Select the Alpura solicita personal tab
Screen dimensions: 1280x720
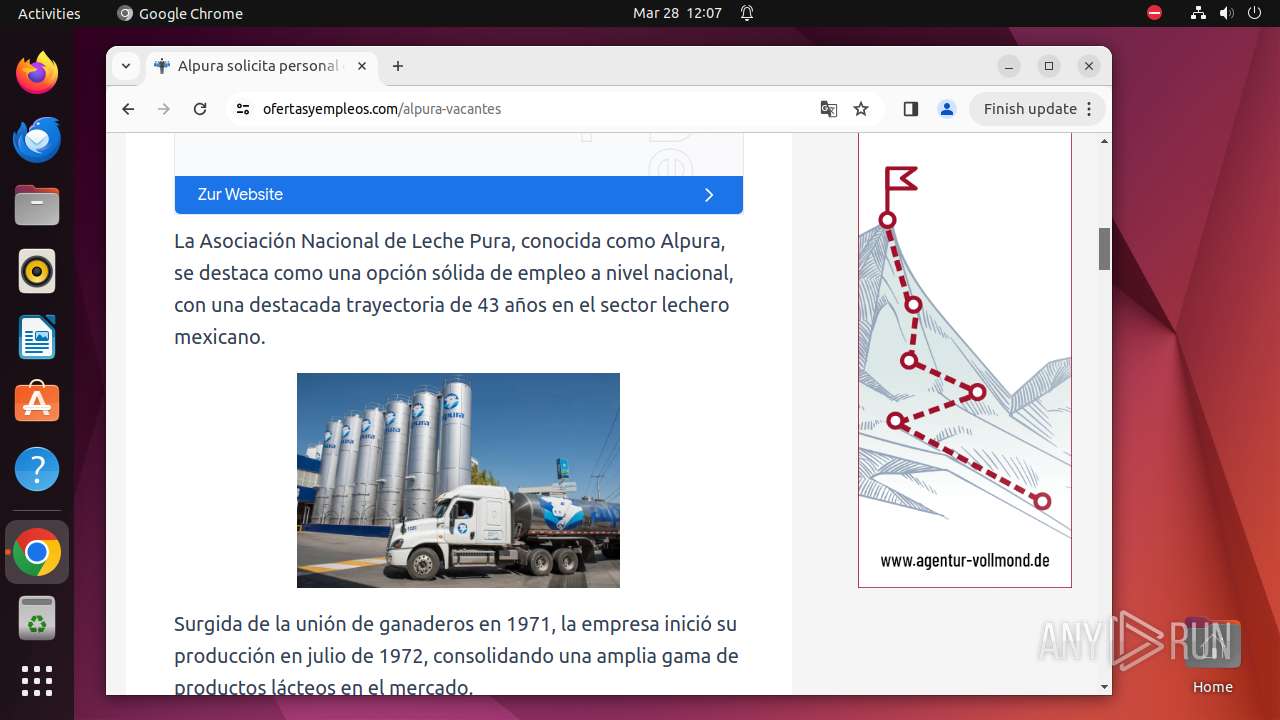point(262,66)
